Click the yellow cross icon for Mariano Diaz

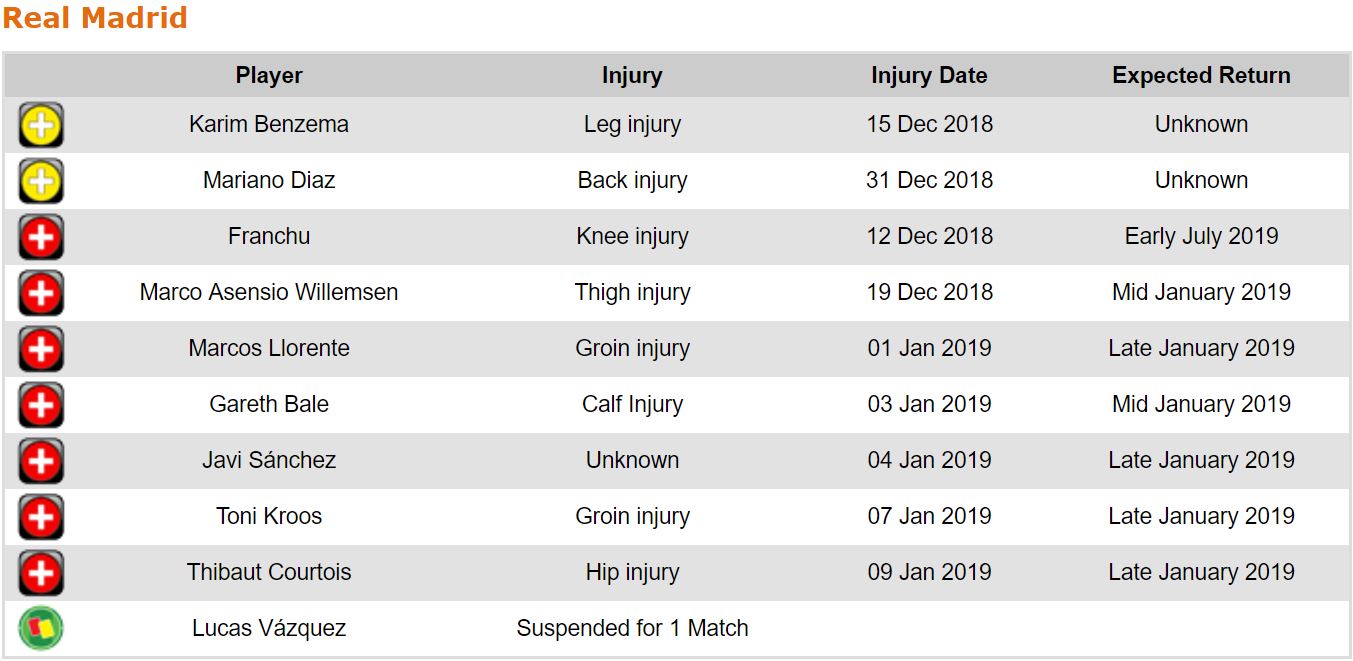(41, 182)
